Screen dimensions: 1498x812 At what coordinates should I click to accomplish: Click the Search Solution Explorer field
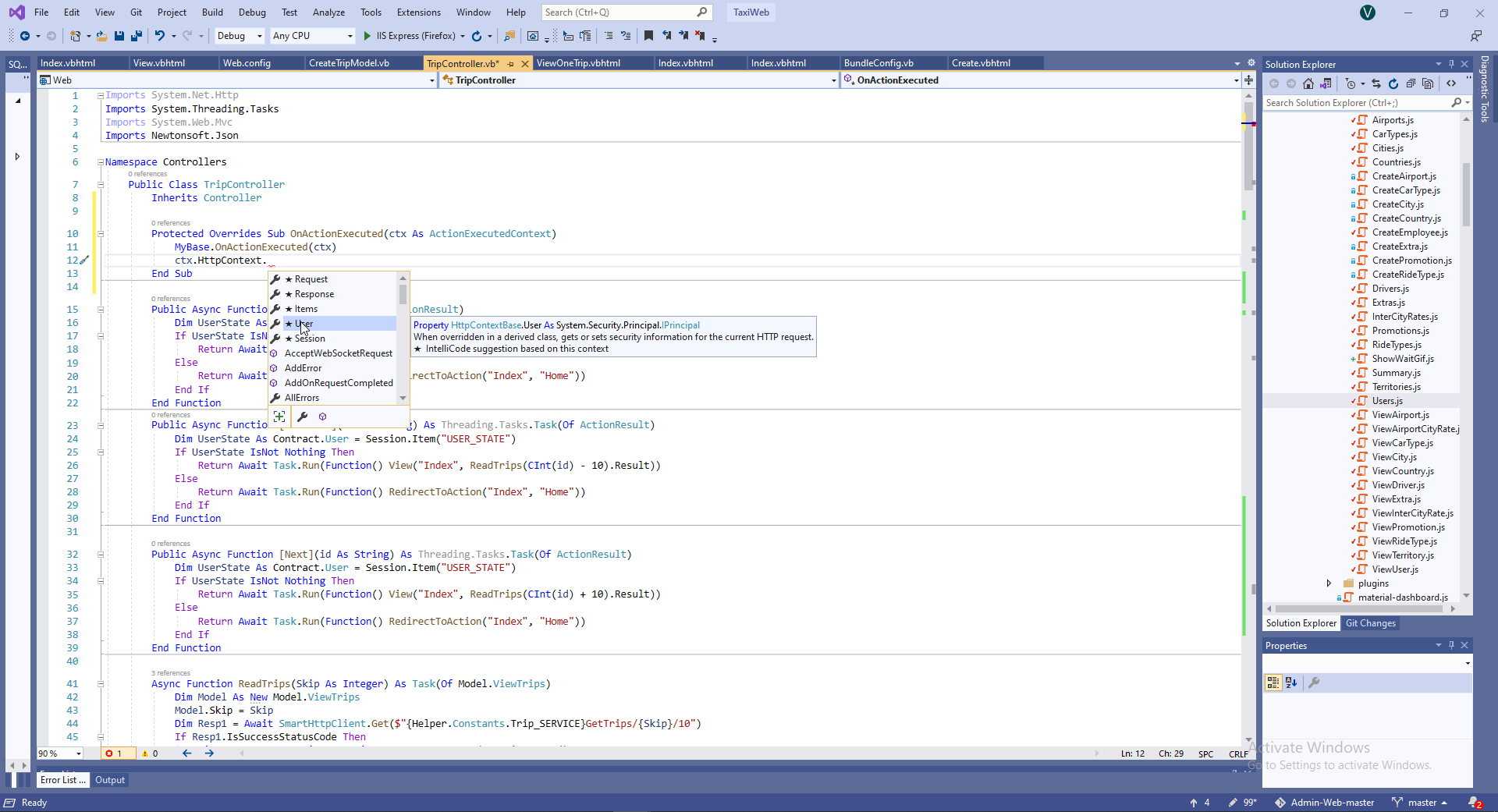pos(1358,103)
